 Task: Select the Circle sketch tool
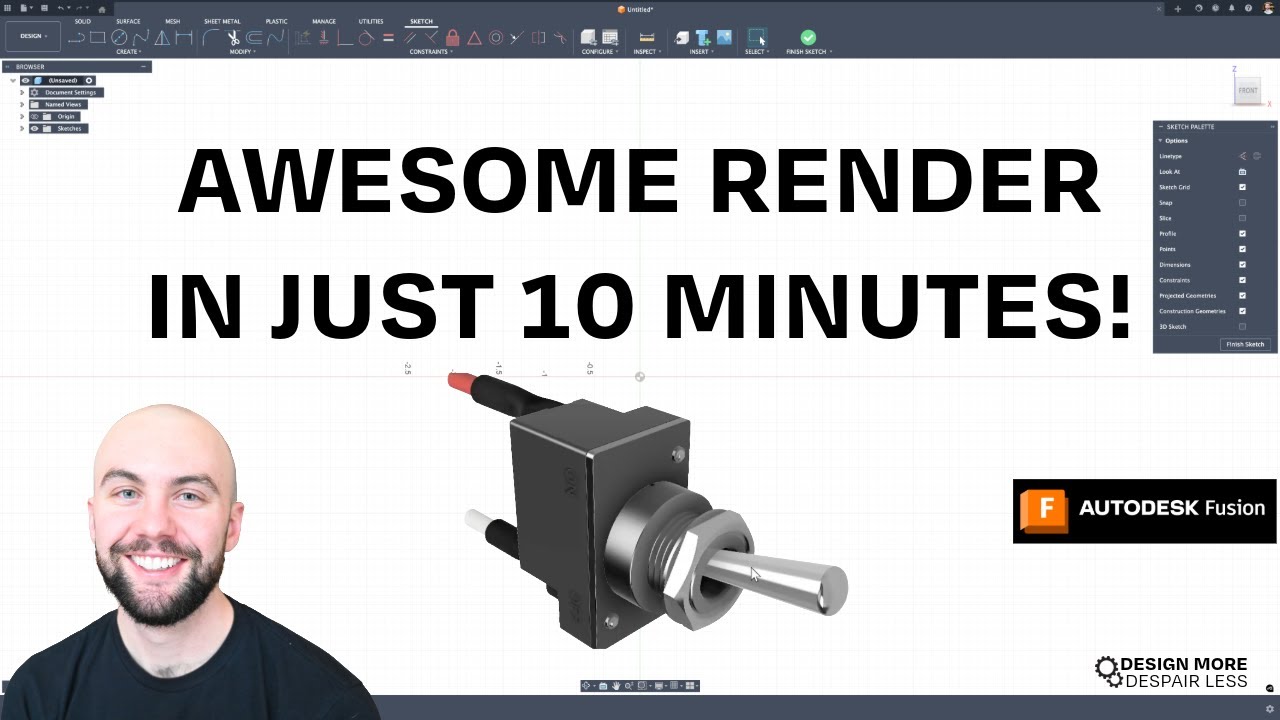[119, 38]
